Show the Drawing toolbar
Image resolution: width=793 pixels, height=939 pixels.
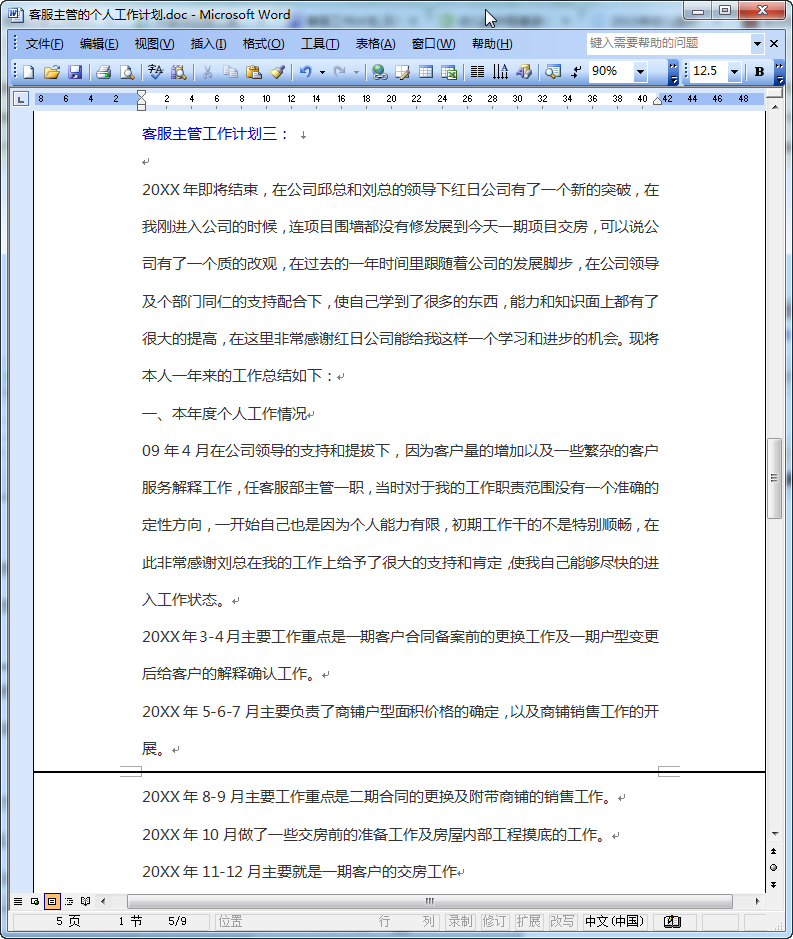coord(524,72)
